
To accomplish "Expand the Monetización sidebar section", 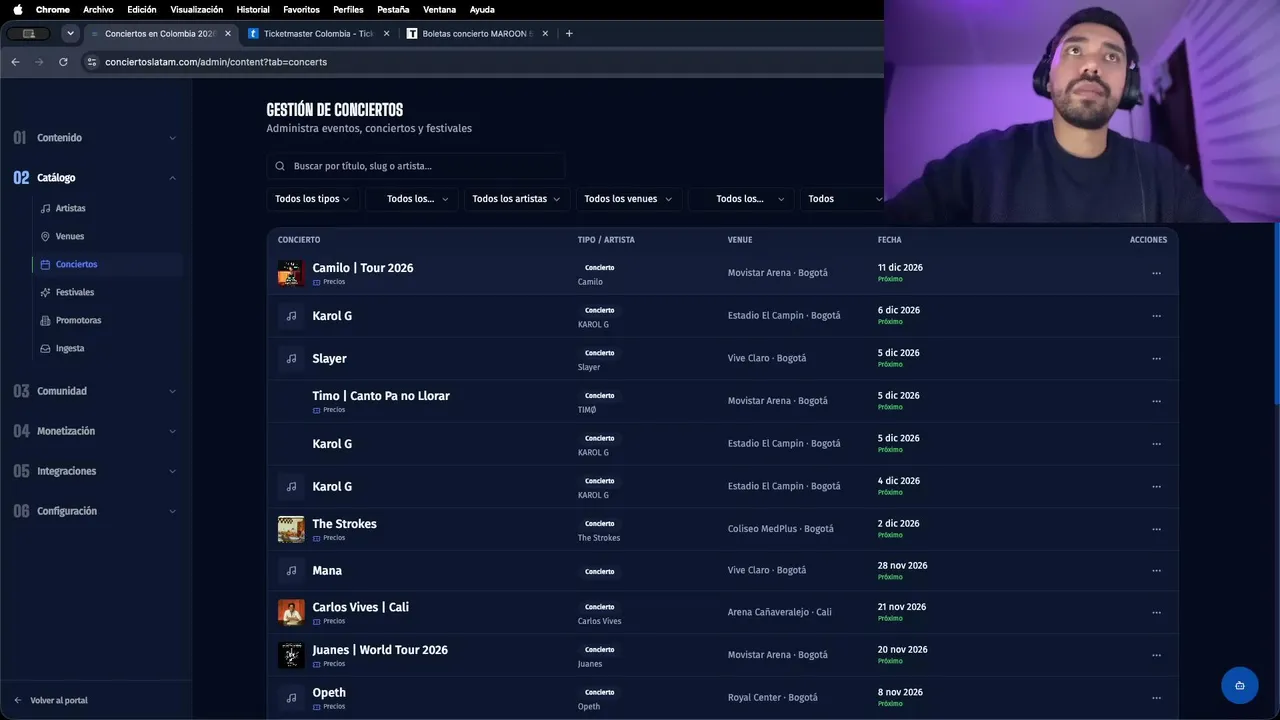I will pyautogui.click(x=95, y=431).
